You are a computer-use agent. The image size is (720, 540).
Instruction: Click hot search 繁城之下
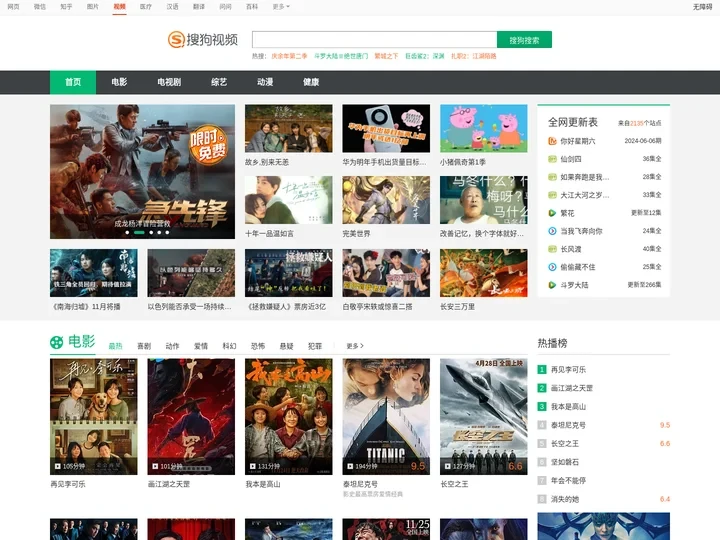(x=386, y=56)
